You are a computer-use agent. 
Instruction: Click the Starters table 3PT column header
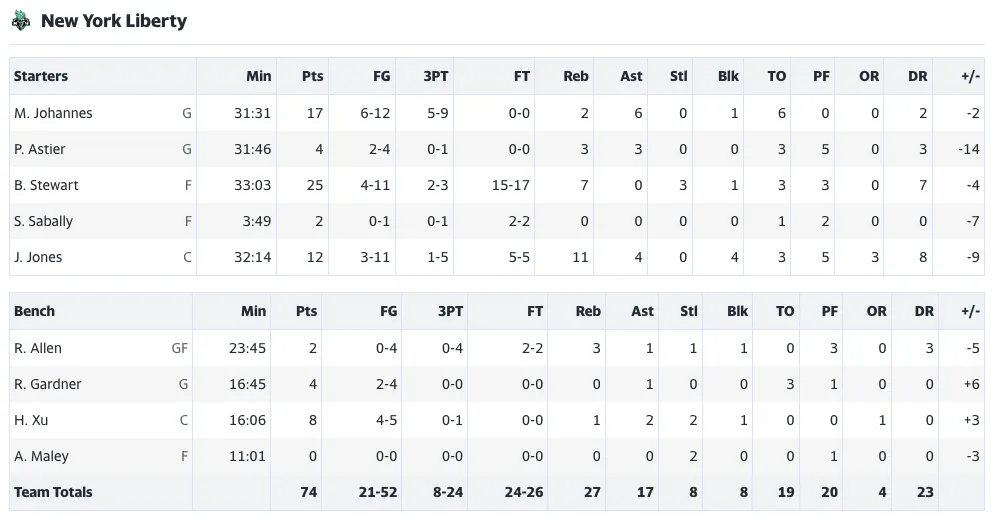436,77
